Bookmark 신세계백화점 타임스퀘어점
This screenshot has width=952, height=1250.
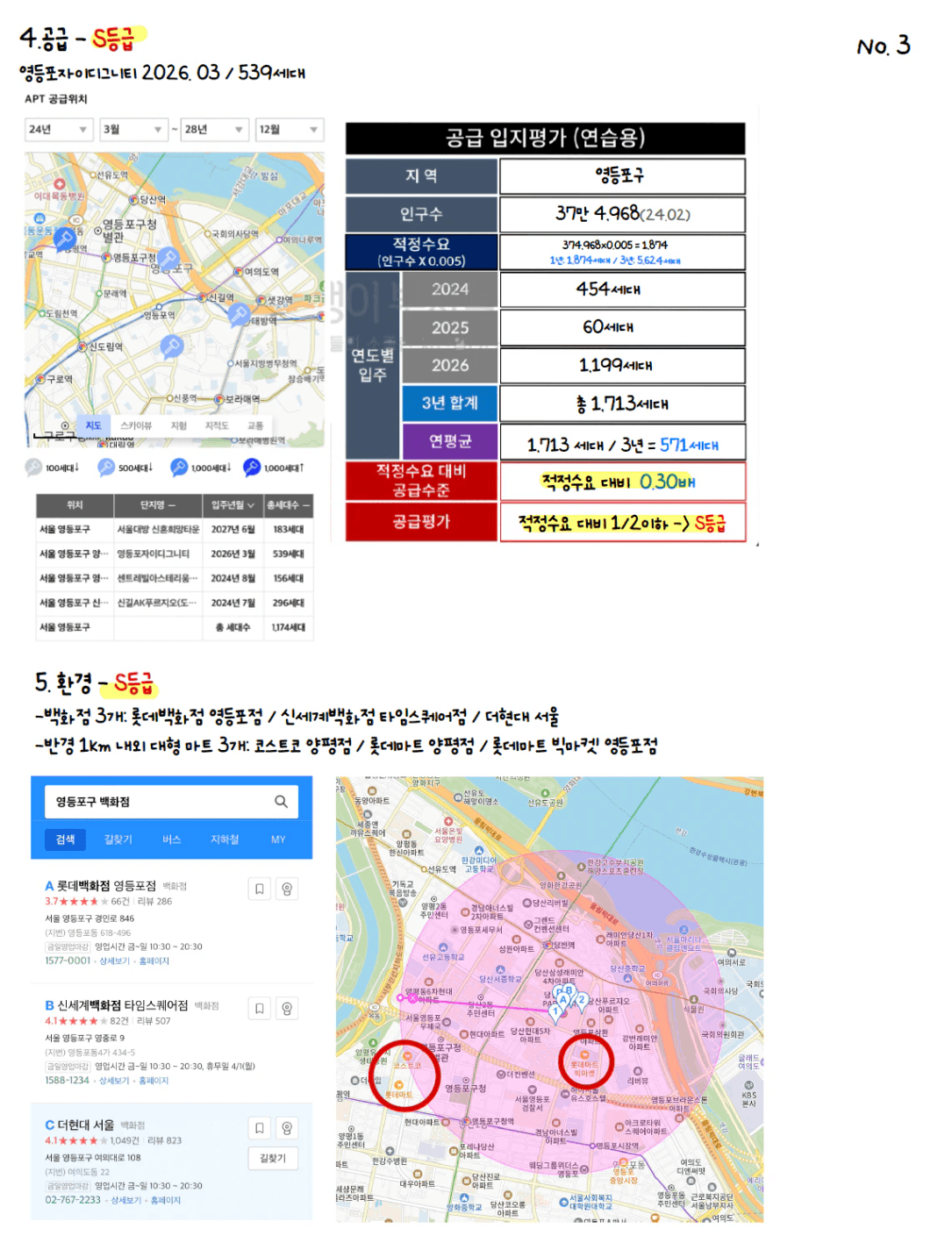[x=260, y=1008]
